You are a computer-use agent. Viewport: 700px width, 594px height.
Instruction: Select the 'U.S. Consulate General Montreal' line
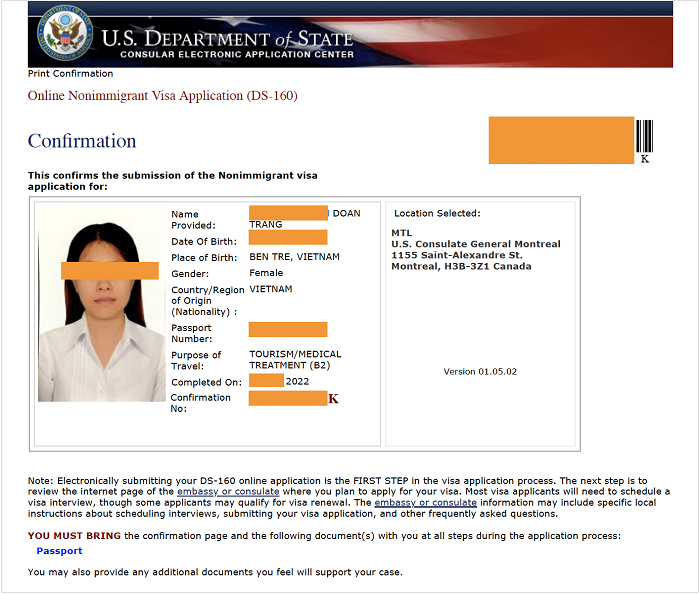(475, 244)
